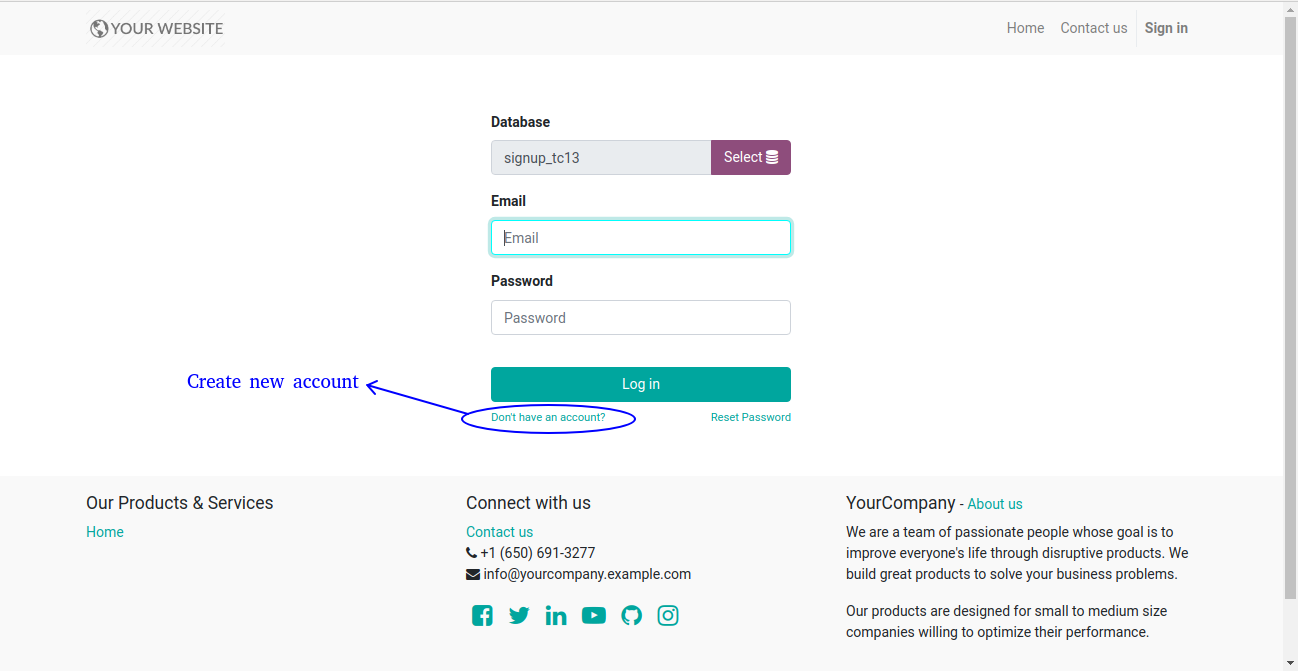1298x671 pixels.
Task: Click the signup_tc13 database field
Action: coord(601,157)
